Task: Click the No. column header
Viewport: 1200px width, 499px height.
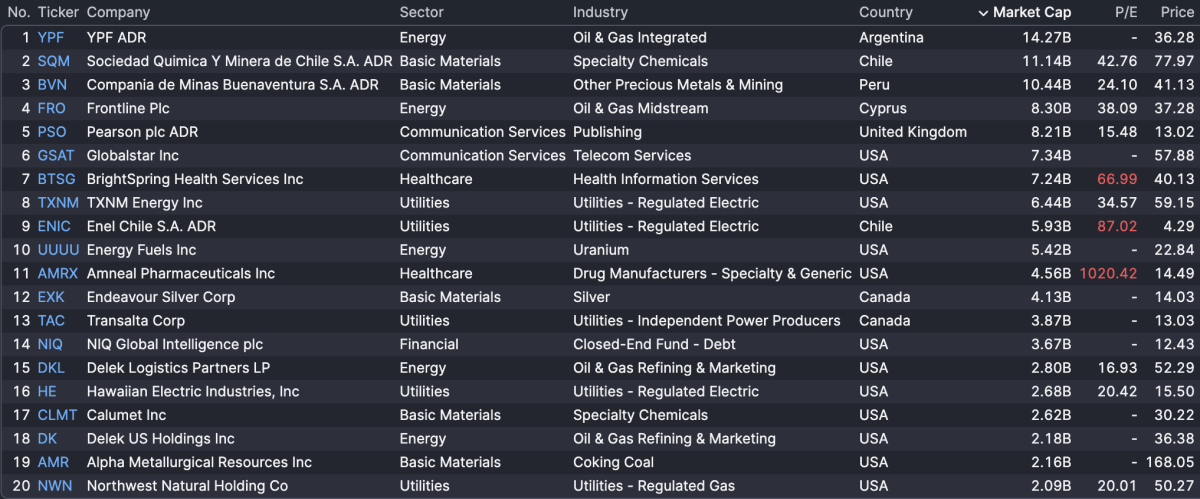Action: 18,13
